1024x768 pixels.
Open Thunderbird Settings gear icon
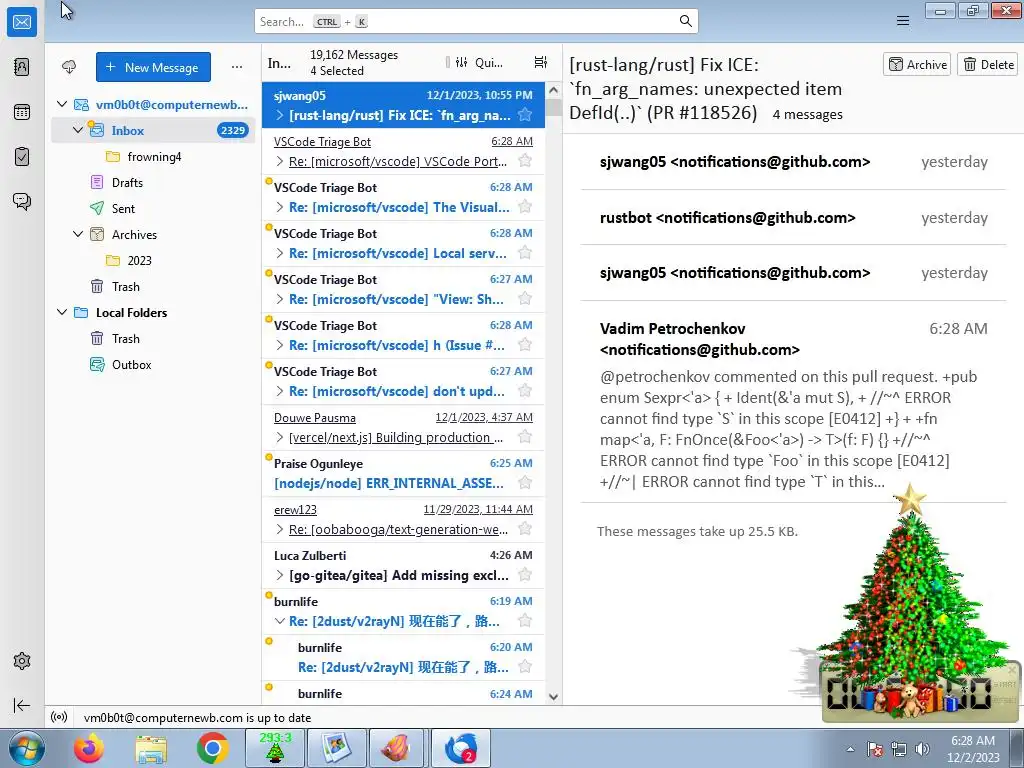(x=22, y=661)
